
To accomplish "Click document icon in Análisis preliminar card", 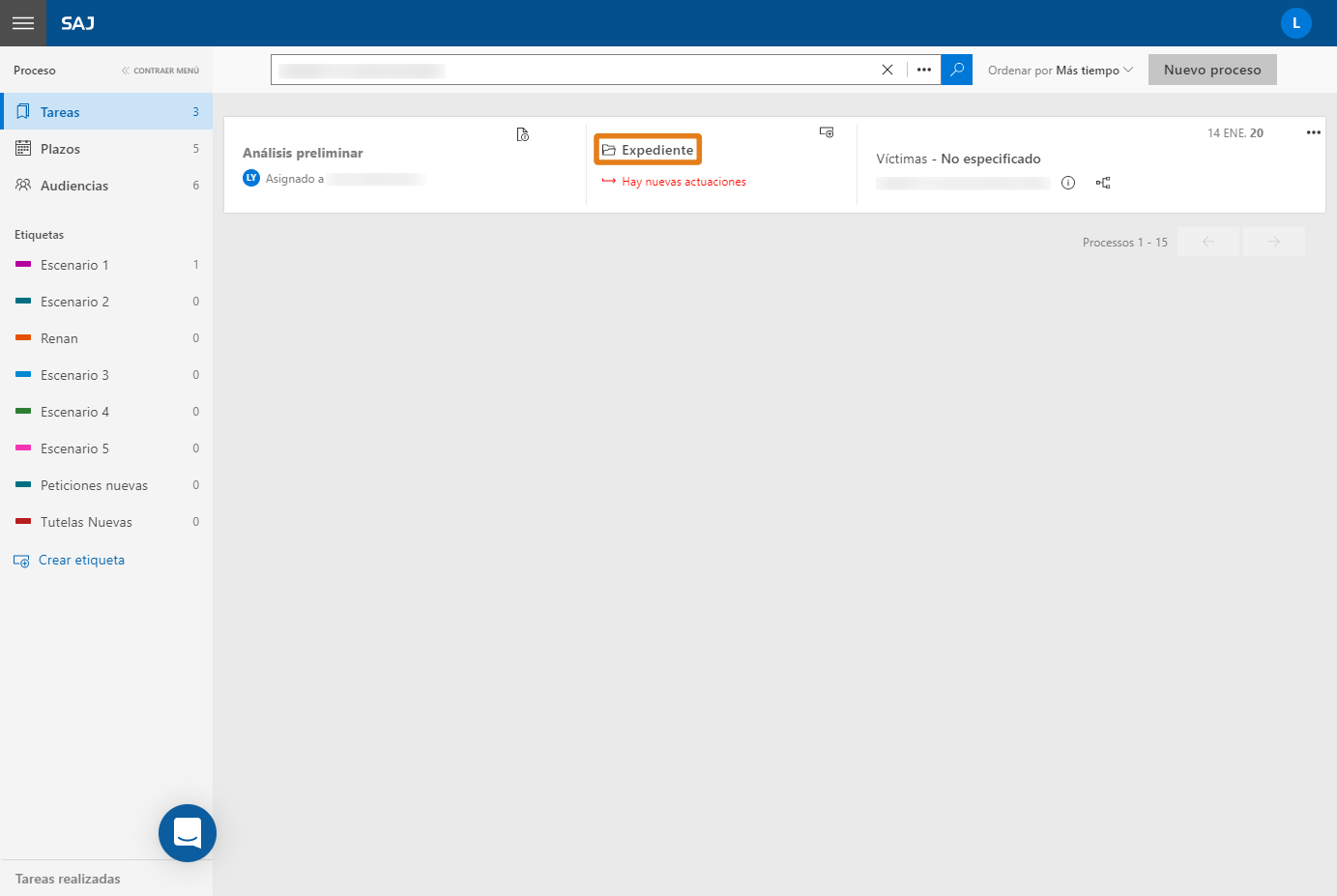I will pos(523,134).
